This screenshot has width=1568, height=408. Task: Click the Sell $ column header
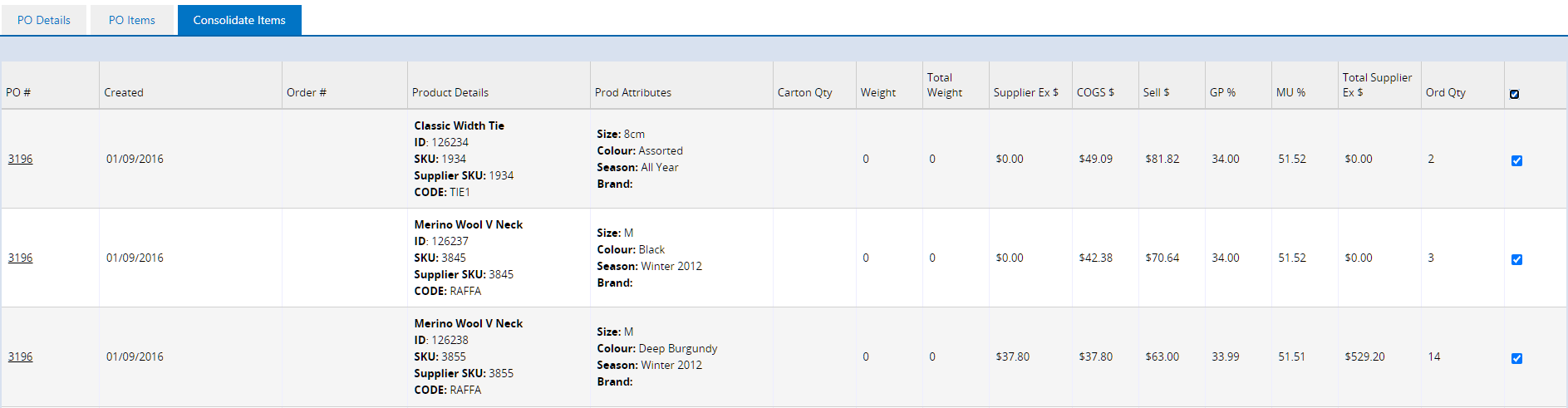[1157, 92]
